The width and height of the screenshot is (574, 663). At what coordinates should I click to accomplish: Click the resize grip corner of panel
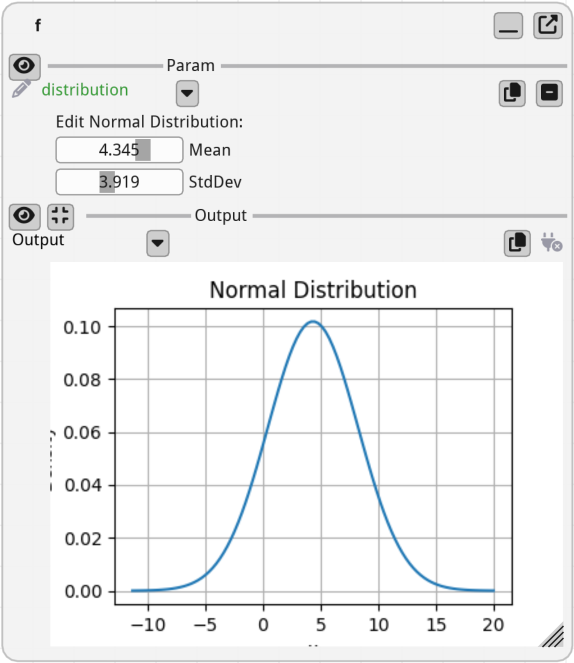coord(552,636)
